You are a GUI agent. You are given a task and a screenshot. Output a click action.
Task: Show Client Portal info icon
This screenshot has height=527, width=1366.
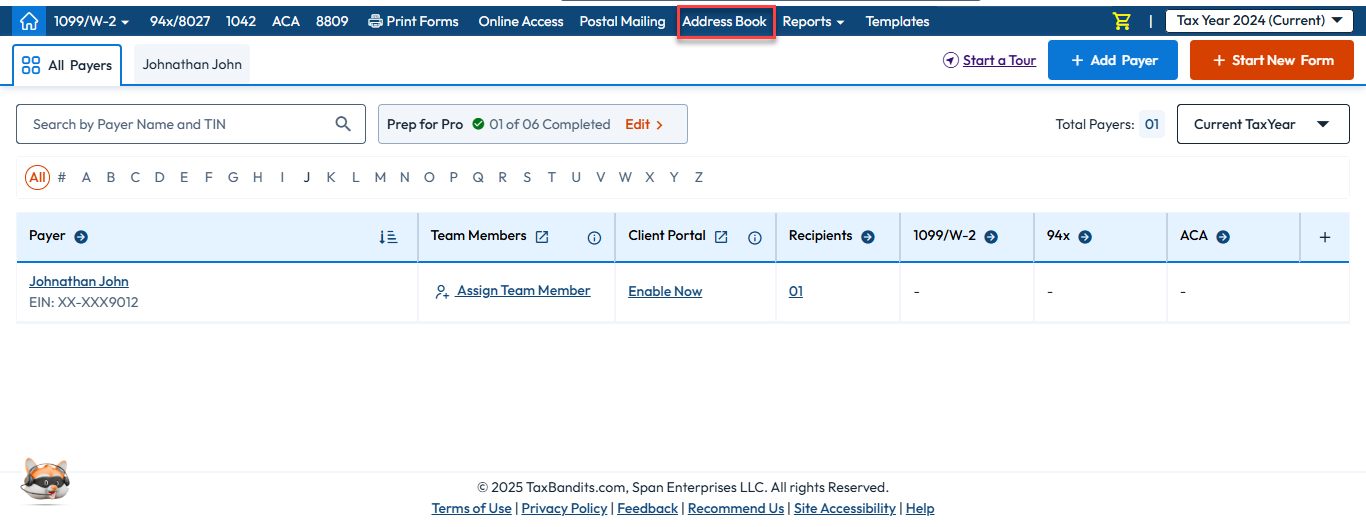[755, 238]
